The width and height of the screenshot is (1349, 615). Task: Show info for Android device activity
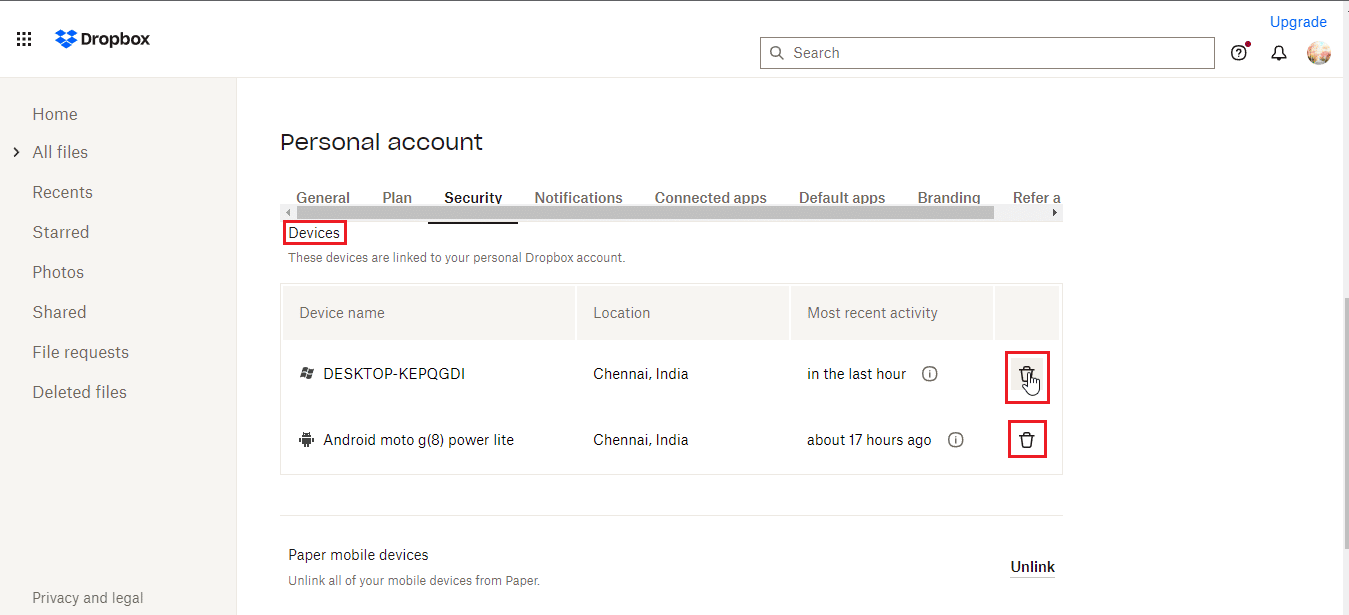[955, 440]
